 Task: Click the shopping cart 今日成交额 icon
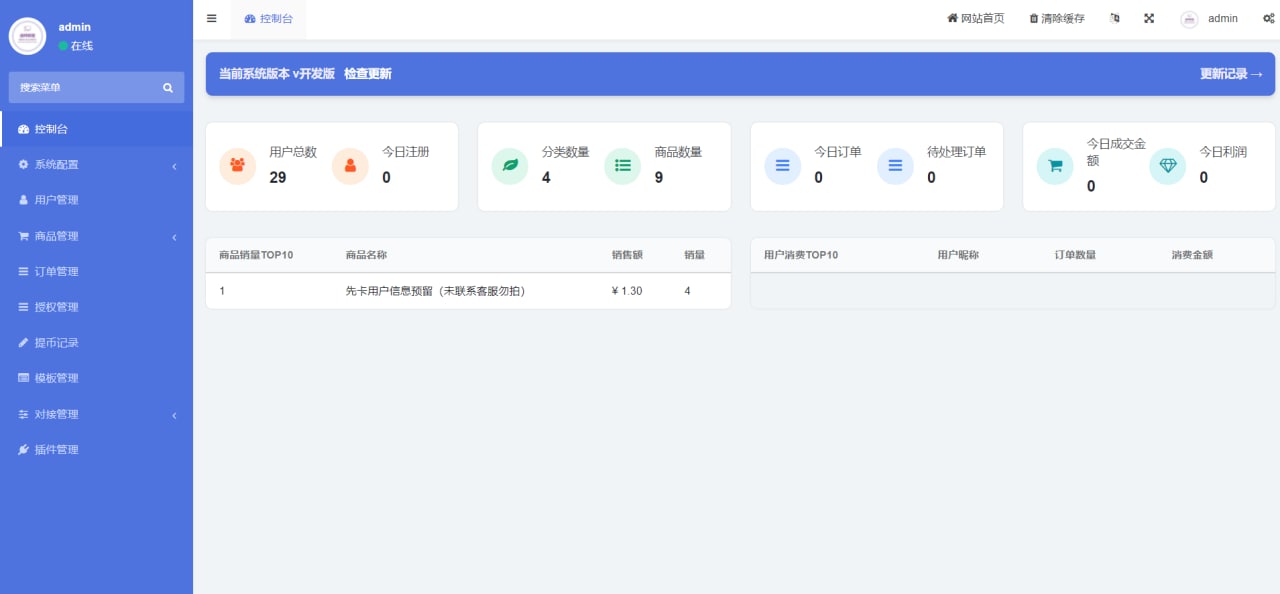(1055, 166)
